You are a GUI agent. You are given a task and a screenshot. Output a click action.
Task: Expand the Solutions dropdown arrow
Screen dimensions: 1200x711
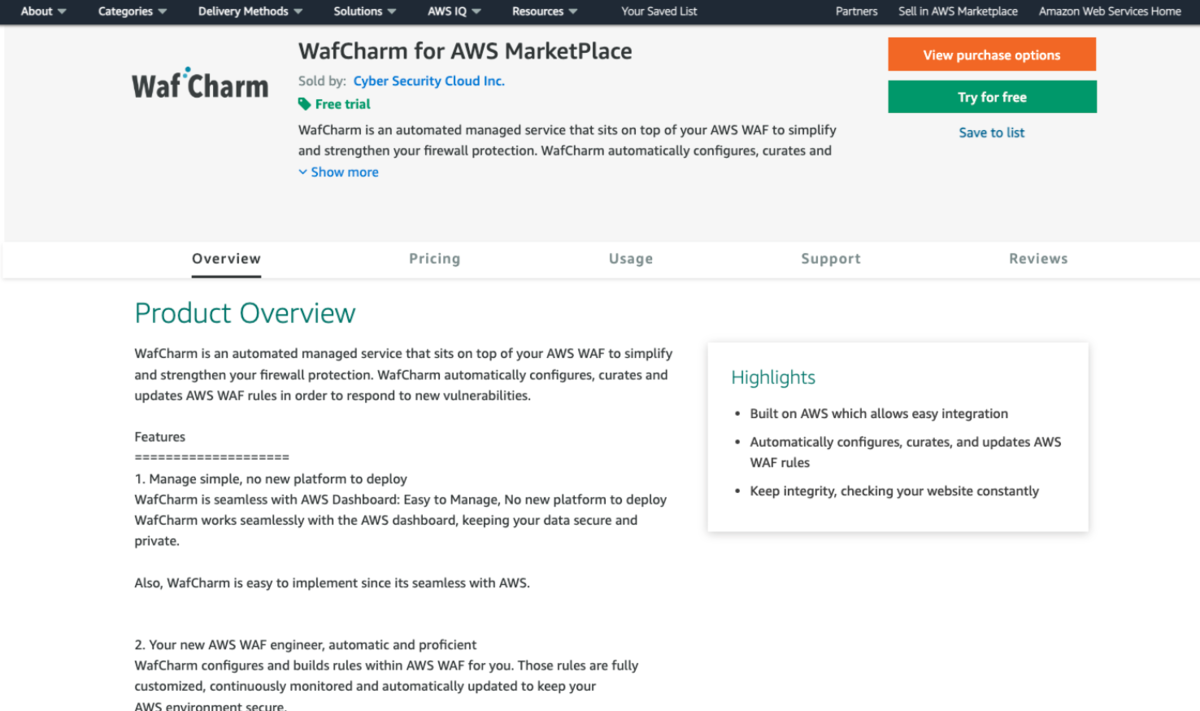point(391,12)
